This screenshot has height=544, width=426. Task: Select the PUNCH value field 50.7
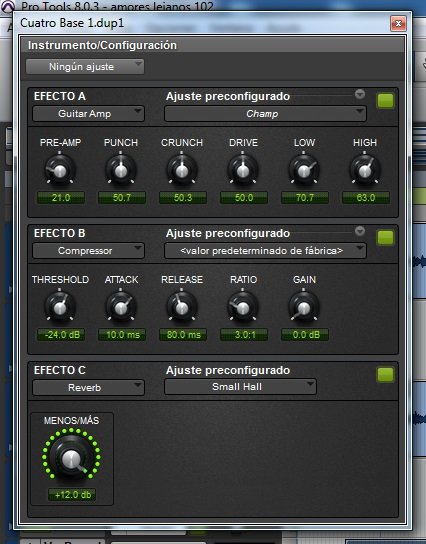122,198
